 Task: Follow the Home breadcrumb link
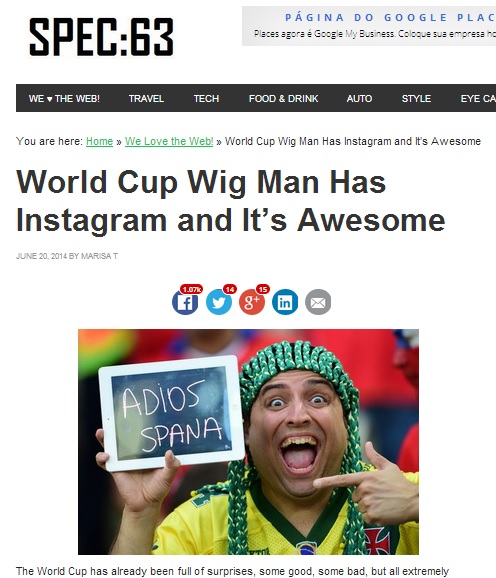[x=99, y=141]
